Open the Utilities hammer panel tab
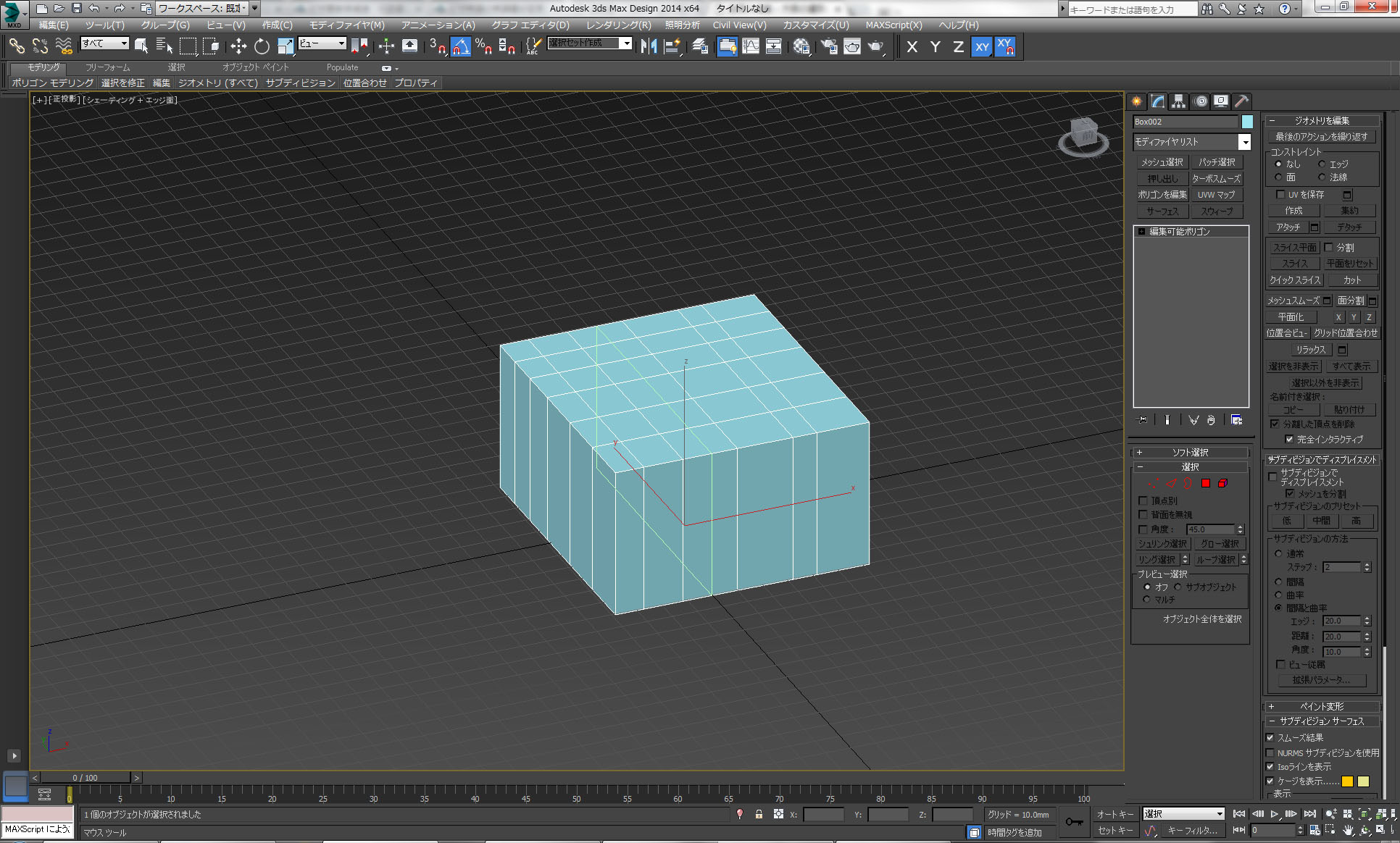 coord(1241,101)
